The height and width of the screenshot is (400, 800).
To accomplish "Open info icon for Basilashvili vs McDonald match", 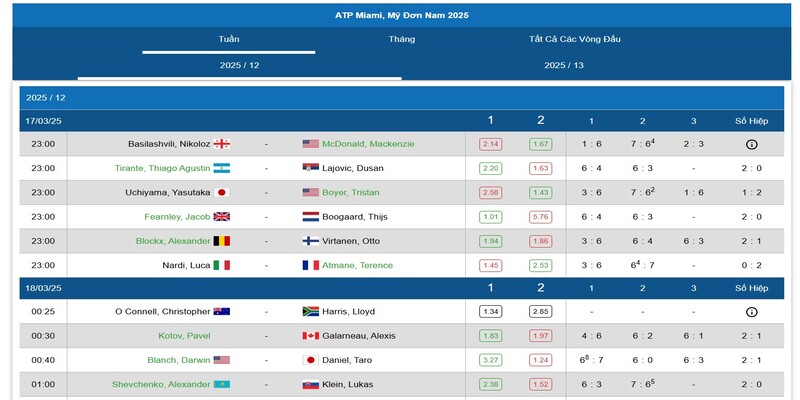I will [751, 144].
